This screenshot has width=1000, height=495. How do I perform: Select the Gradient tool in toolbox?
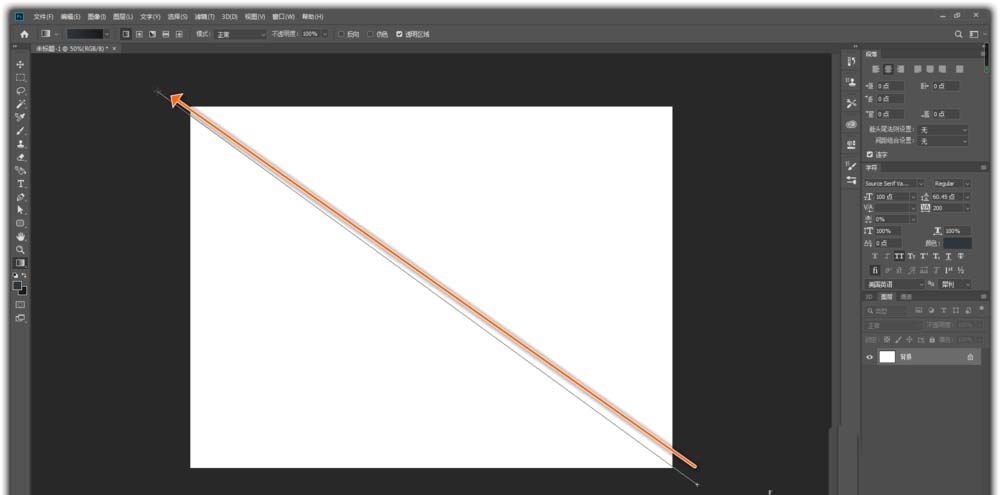click(x=20, y=263)
